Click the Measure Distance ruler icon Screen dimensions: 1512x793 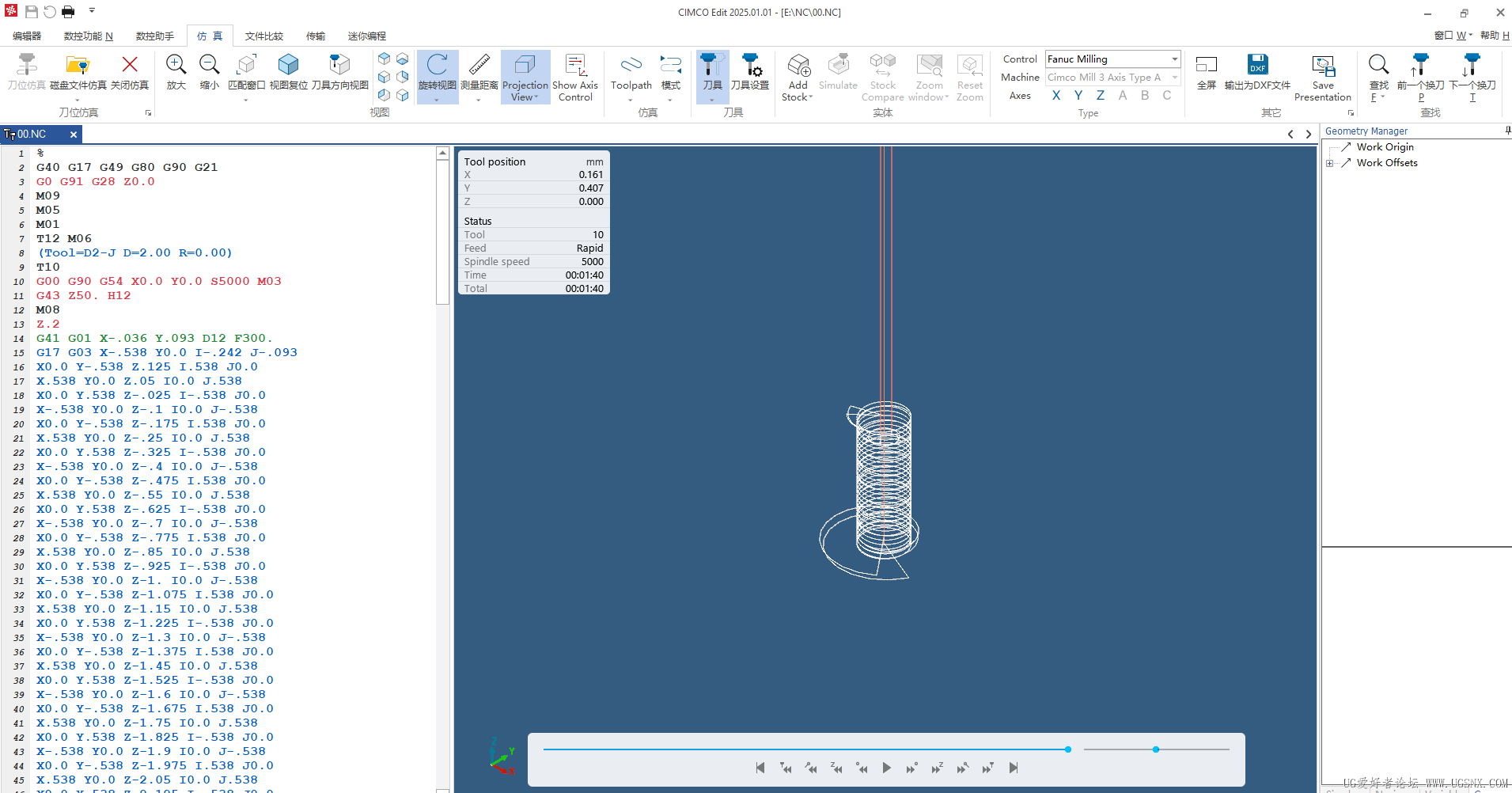[479, 66]
